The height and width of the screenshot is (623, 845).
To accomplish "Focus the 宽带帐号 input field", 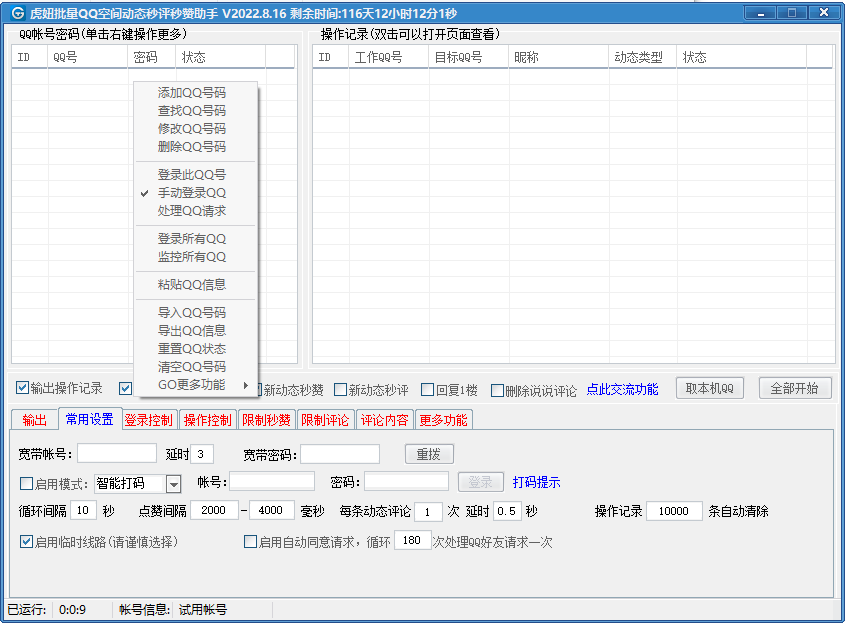I will tap(117, 454).
